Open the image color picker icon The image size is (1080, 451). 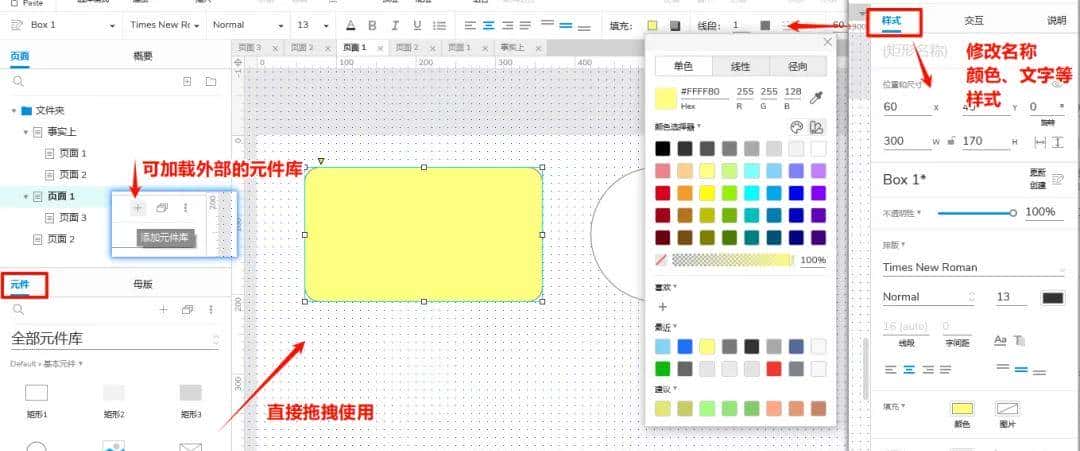817,127
